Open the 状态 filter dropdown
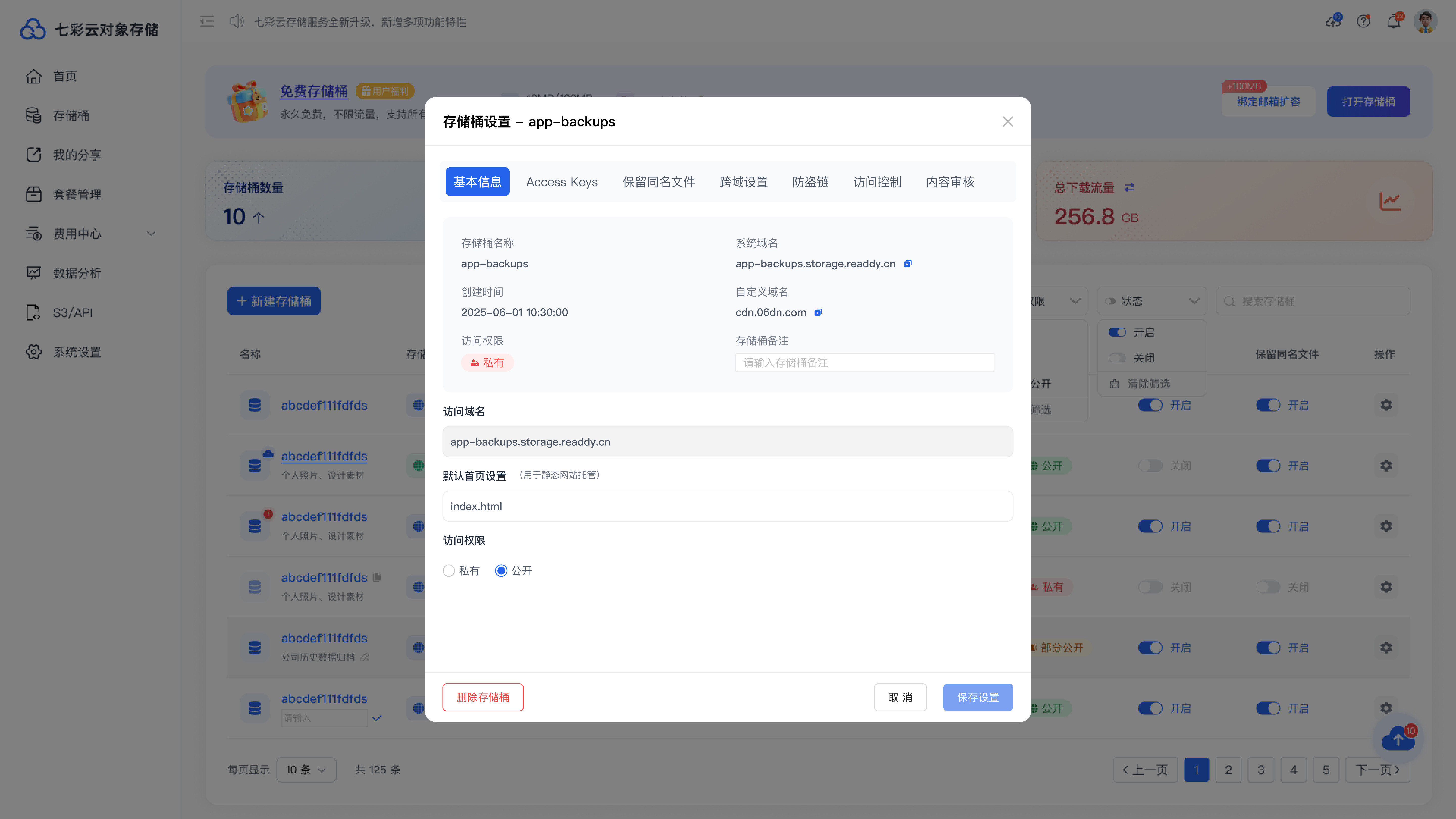Viewport: 1456px width, 819px height. [x=1151, y=301]
